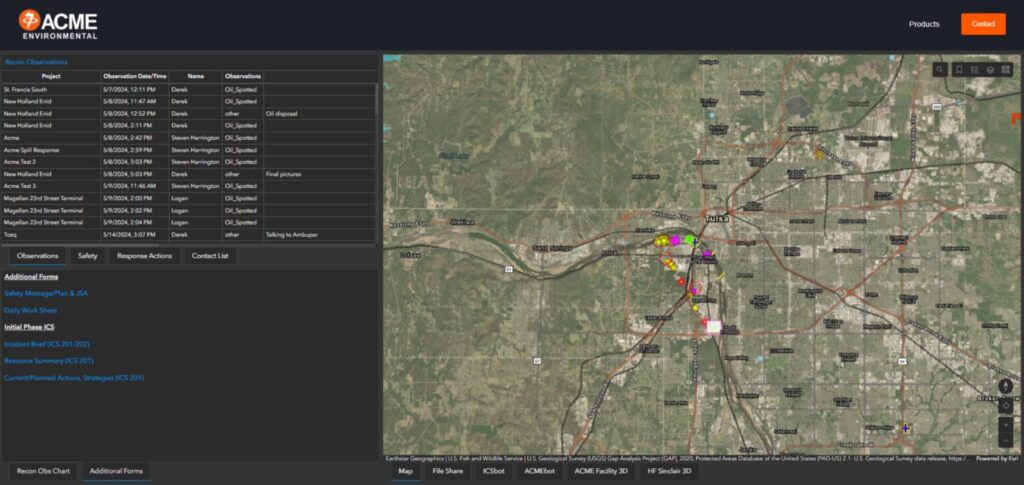
Task: Show the map legend list
Action: pos(974,69)
